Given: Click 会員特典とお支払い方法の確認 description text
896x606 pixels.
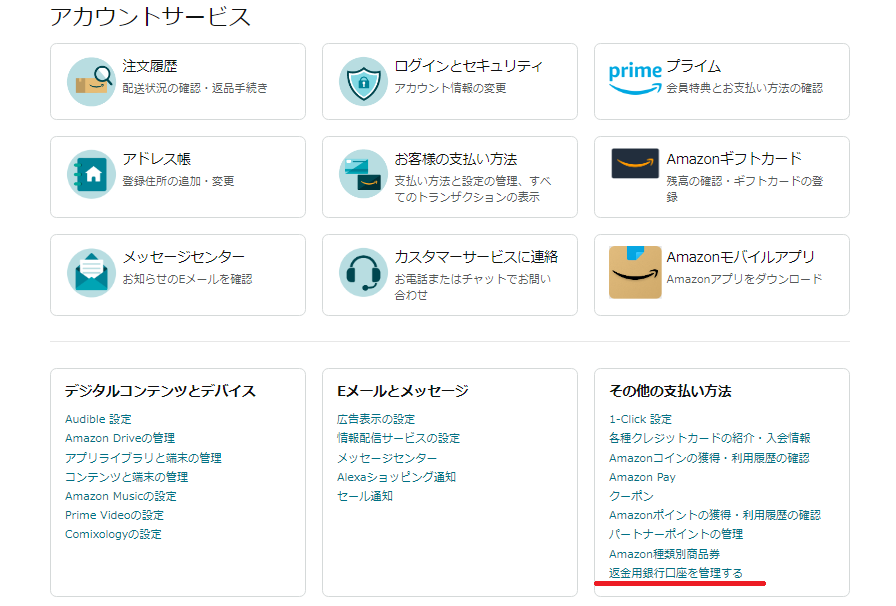Looking at the screenshot, I should [745, 88].
